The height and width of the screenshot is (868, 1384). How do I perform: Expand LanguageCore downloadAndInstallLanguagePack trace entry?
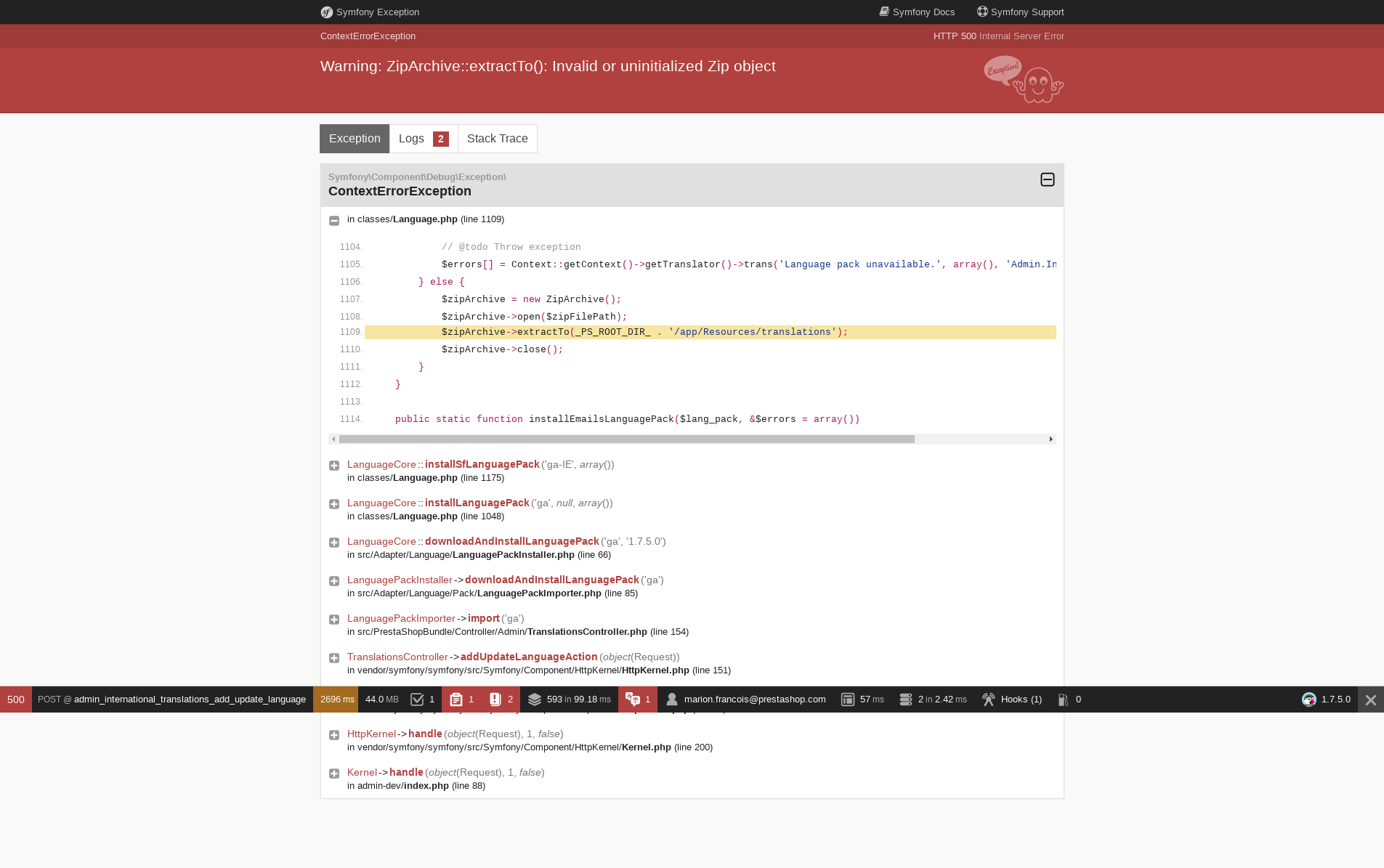[334, 543]
